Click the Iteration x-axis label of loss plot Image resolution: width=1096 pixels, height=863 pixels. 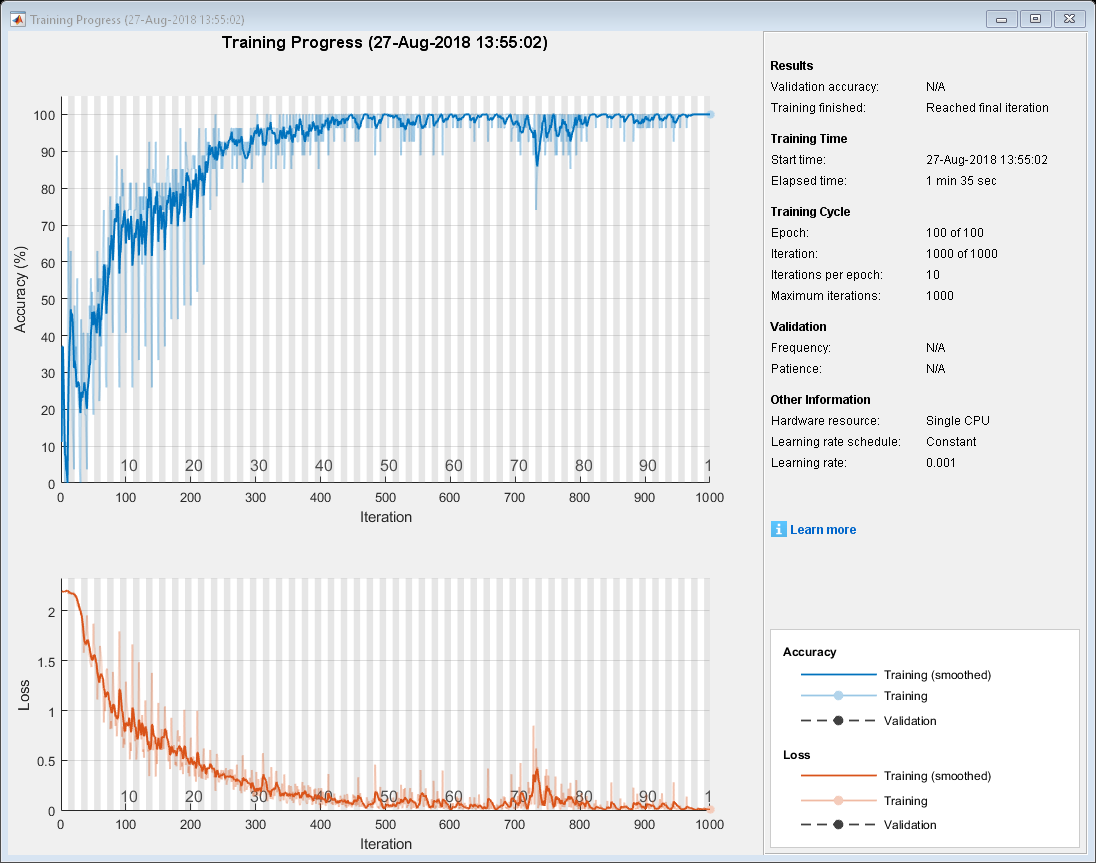[x=386, y=843]
